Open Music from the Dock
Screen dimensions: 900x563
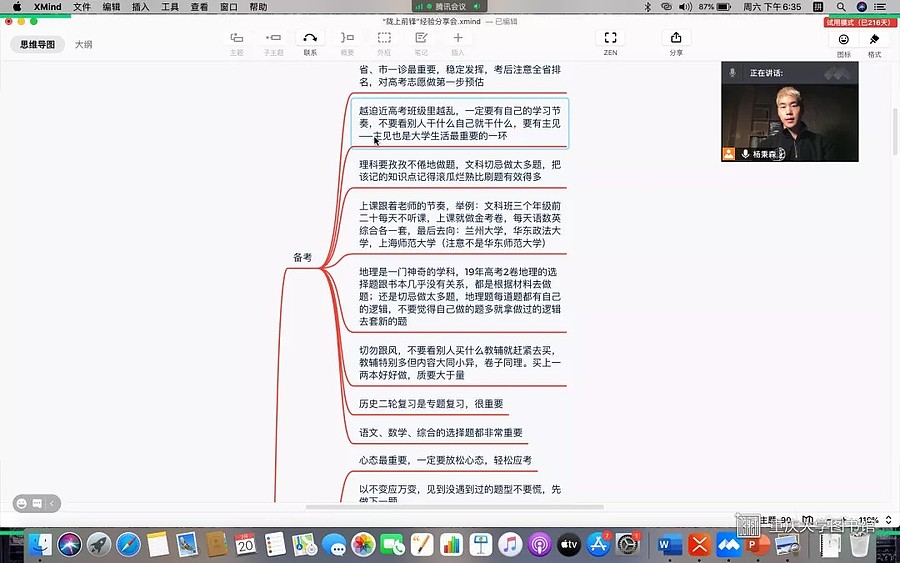[510, 545]
